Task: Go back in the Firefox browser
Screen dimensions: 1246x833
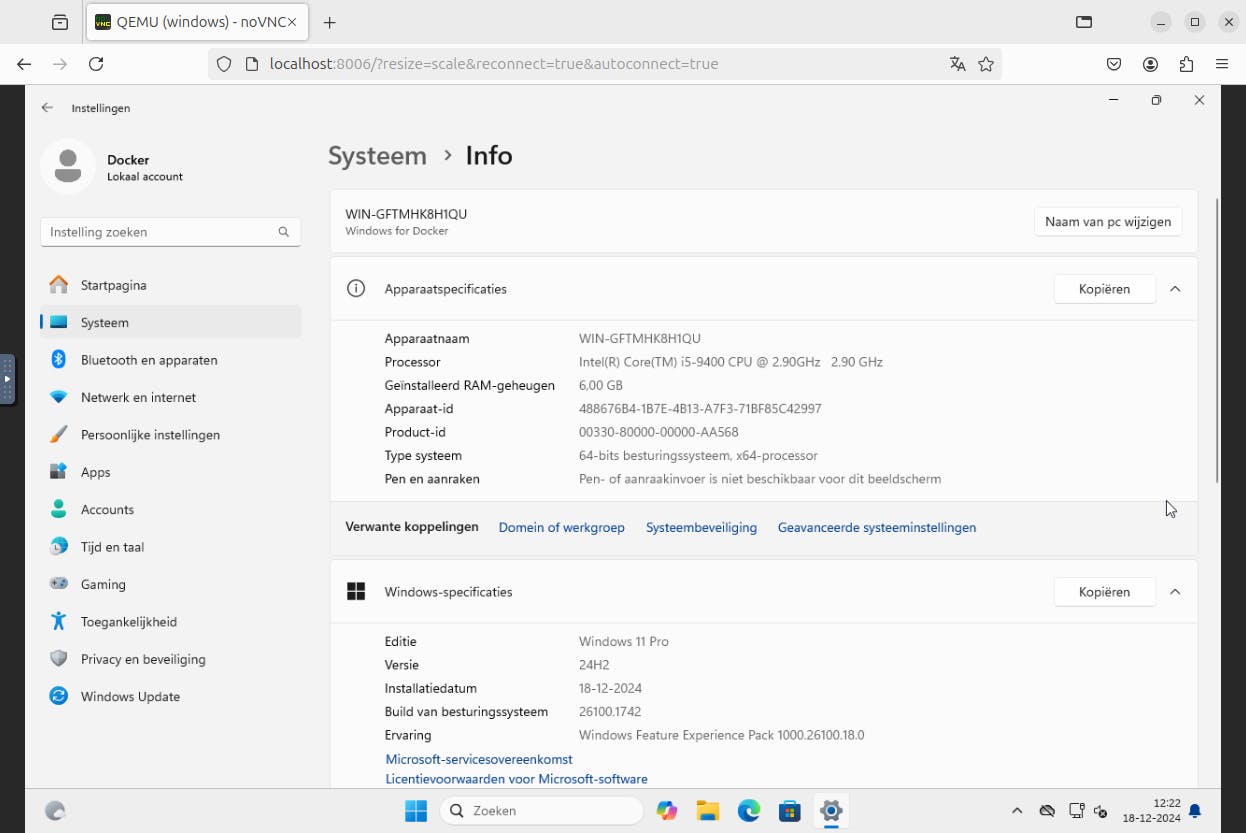Action: click(x=24, y=64)
